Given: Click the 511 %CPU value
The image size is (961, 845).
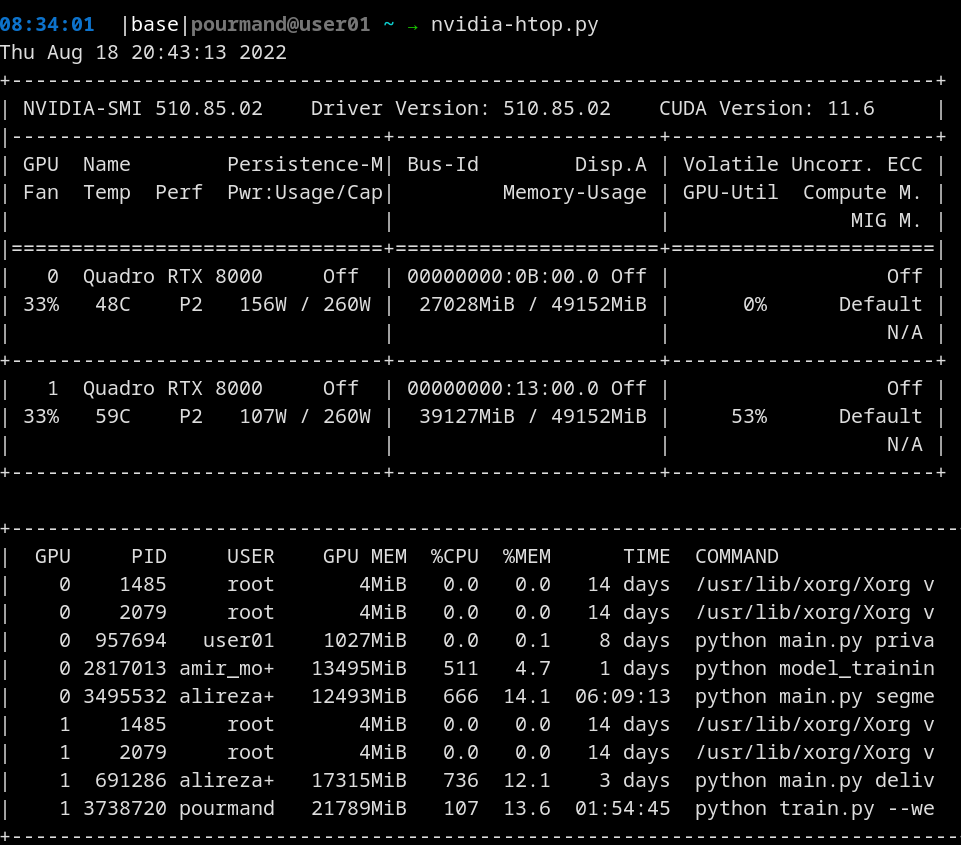Looking at the screenshot, I should pos(461,669).
